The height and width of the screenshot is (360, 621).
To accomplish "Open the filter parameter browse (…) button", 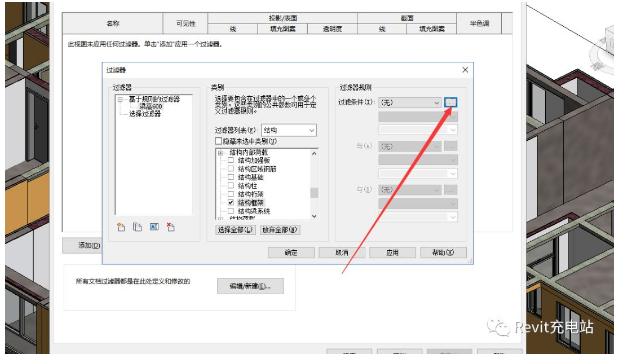I will [x=451, y=103].
